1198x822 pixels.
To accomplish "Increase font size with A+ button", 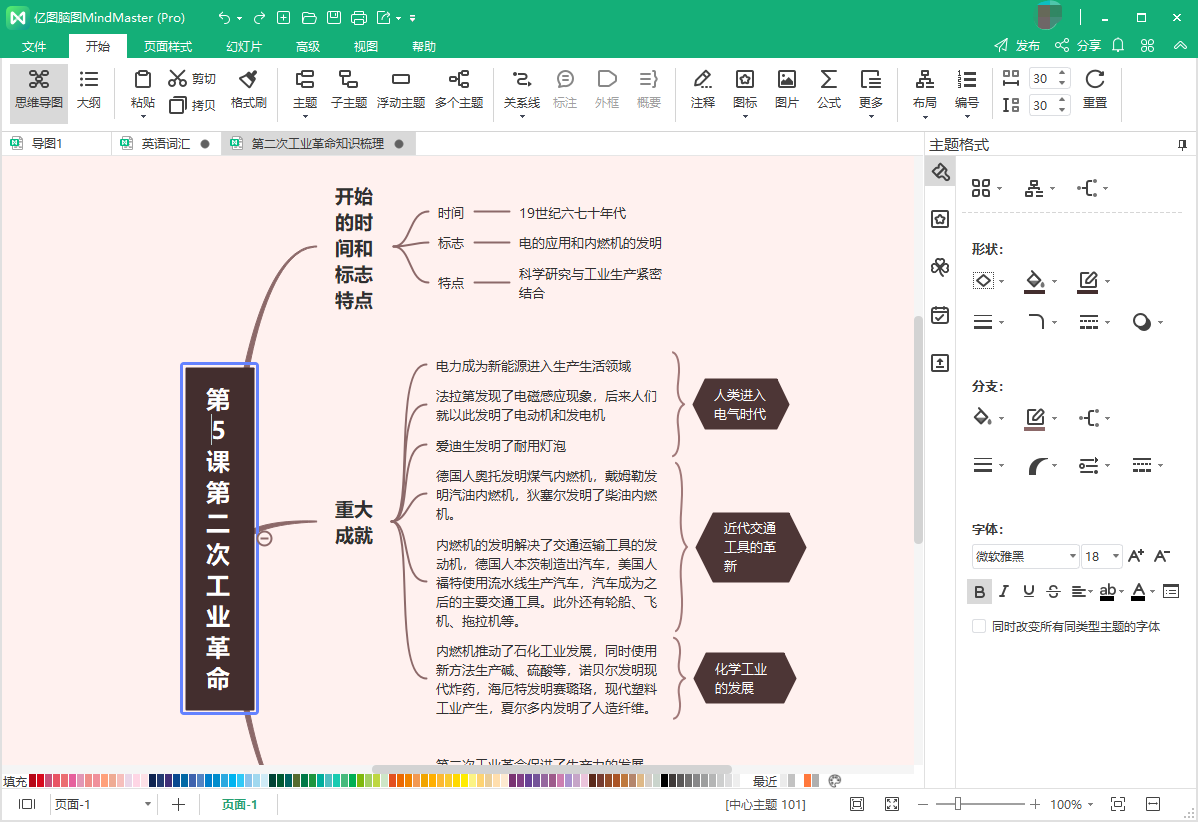I will pos(1136,556).
